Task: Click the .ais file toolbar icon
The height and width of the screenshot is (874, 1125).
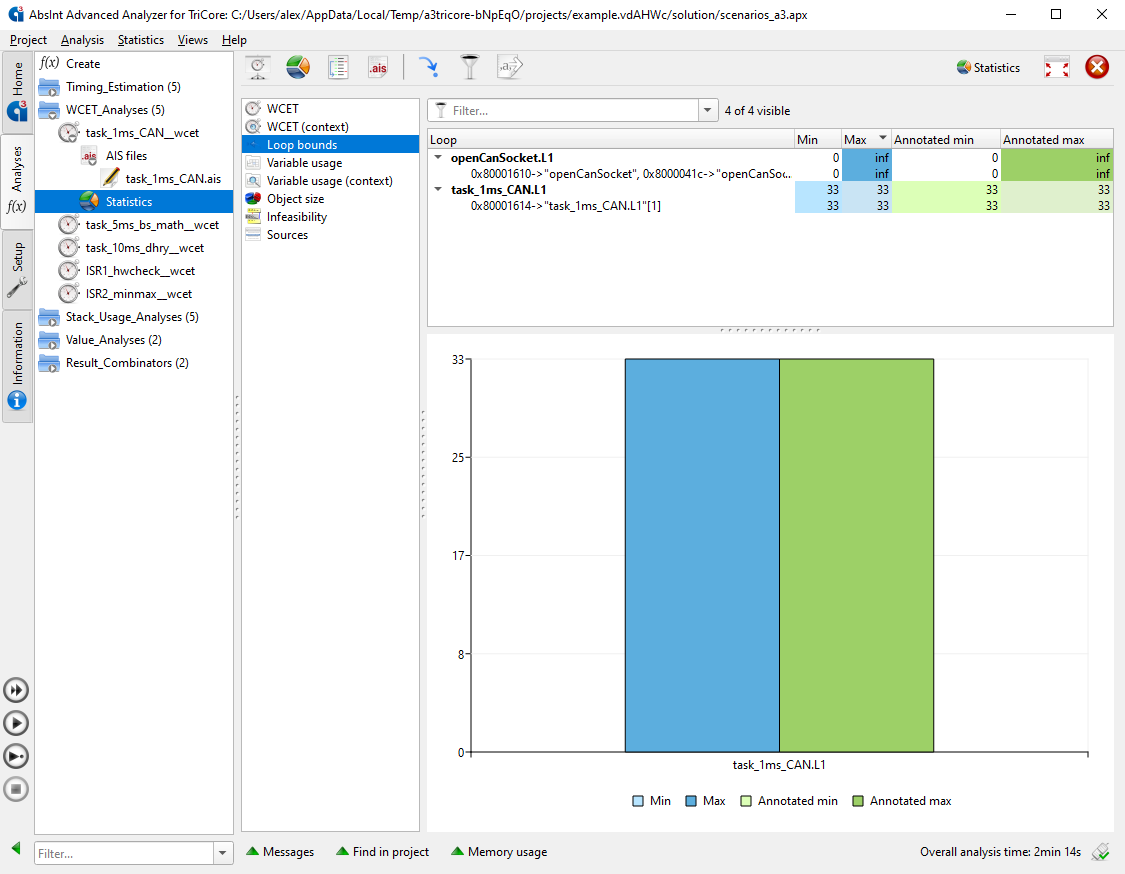Action: point(377,67)
